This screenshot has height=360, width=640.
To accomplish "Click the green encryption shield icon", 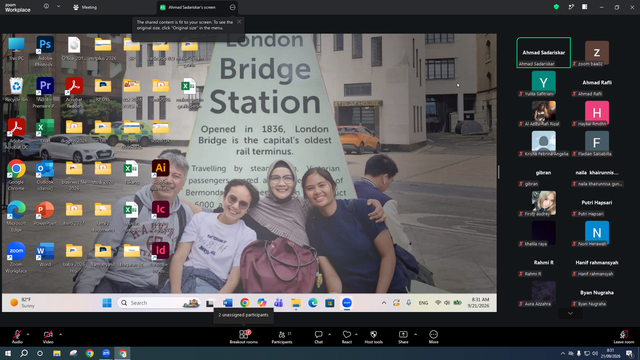I will [556, 7].
